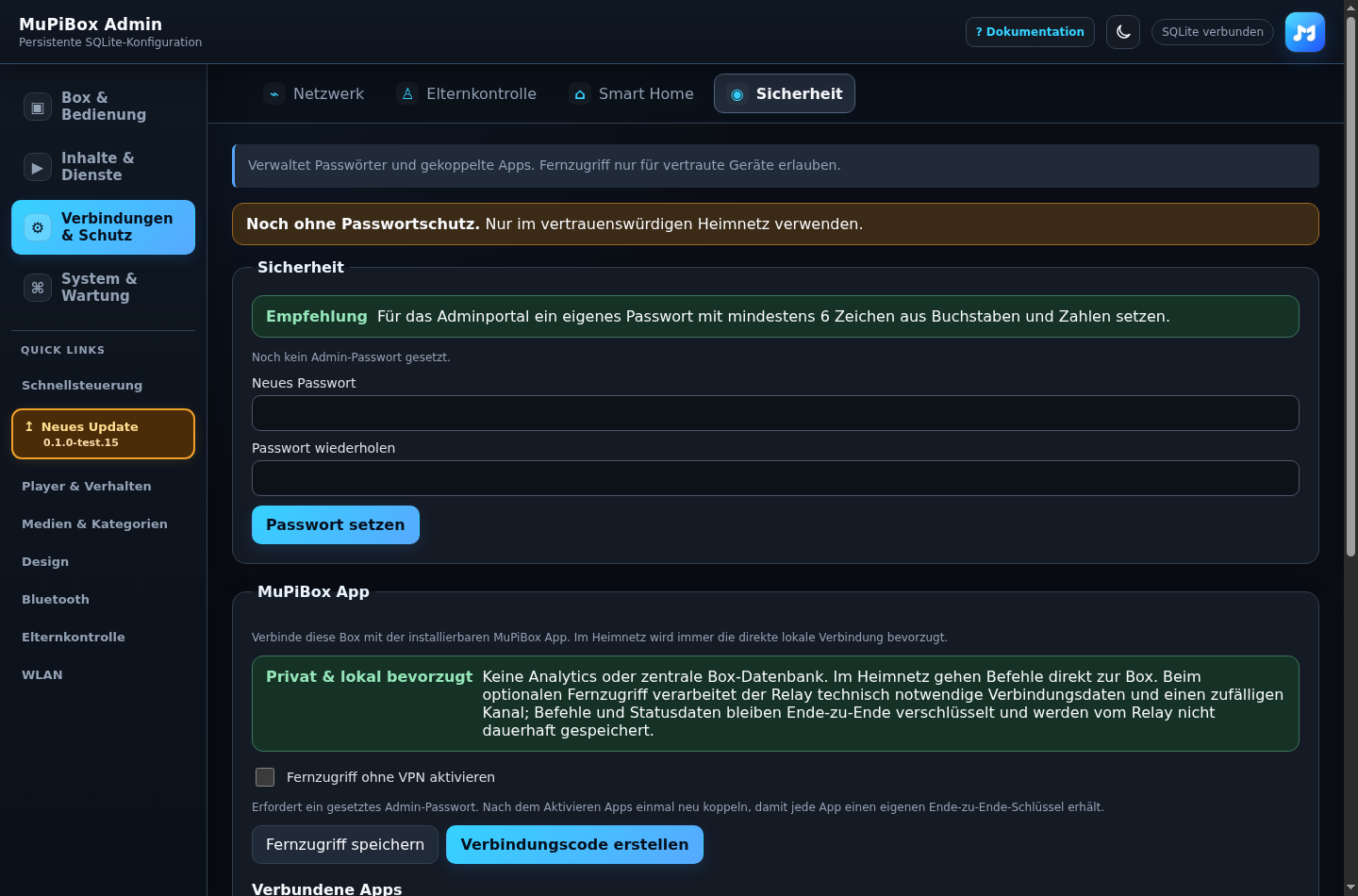Select Verbindungen & Schutz in sidebar
1358x896 pixels.
[x=103, y=227]
